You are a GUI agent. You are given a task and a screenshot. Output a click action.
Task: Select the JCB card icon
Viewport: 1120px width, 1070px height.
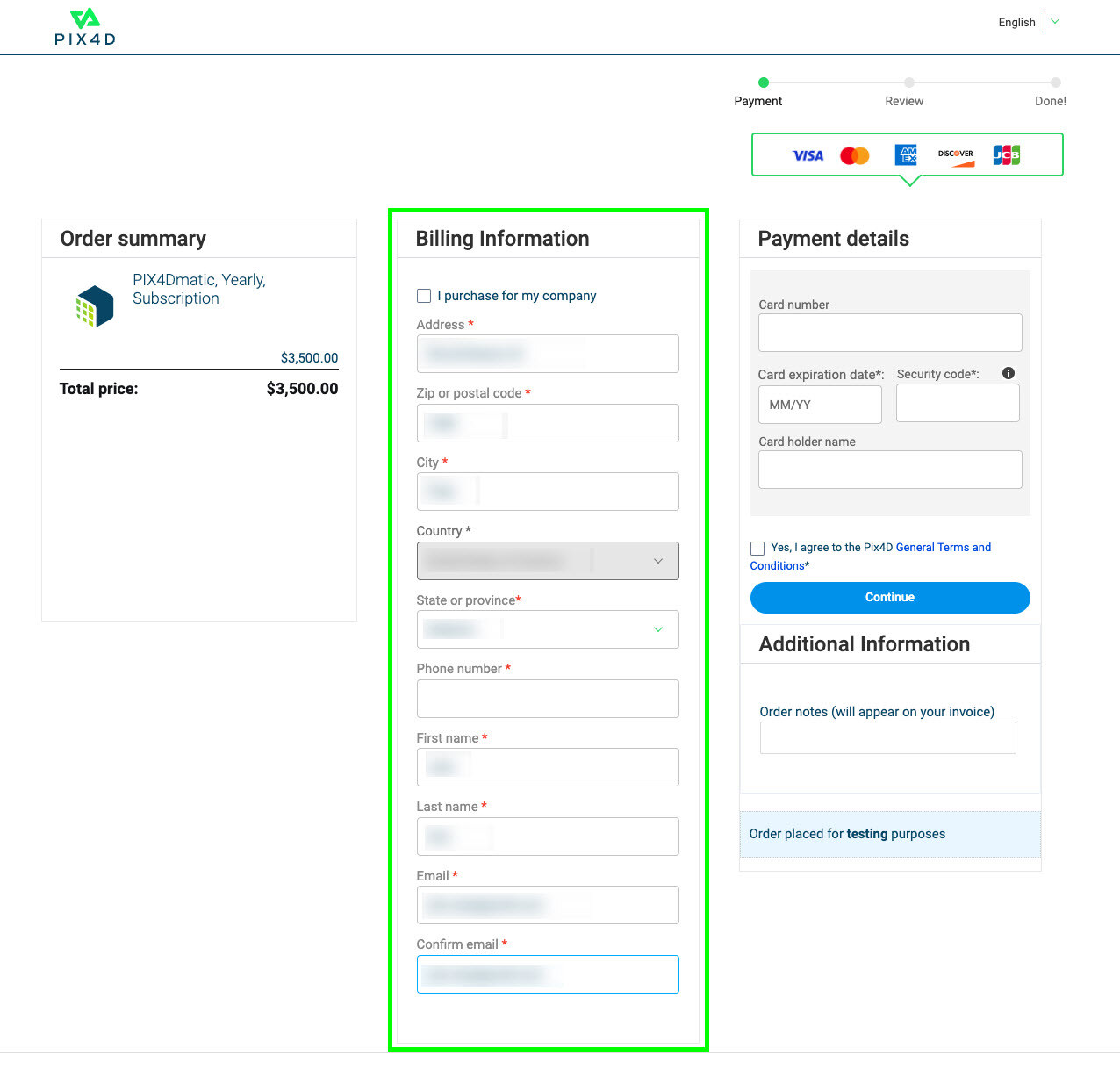[x=1005, y=154]
